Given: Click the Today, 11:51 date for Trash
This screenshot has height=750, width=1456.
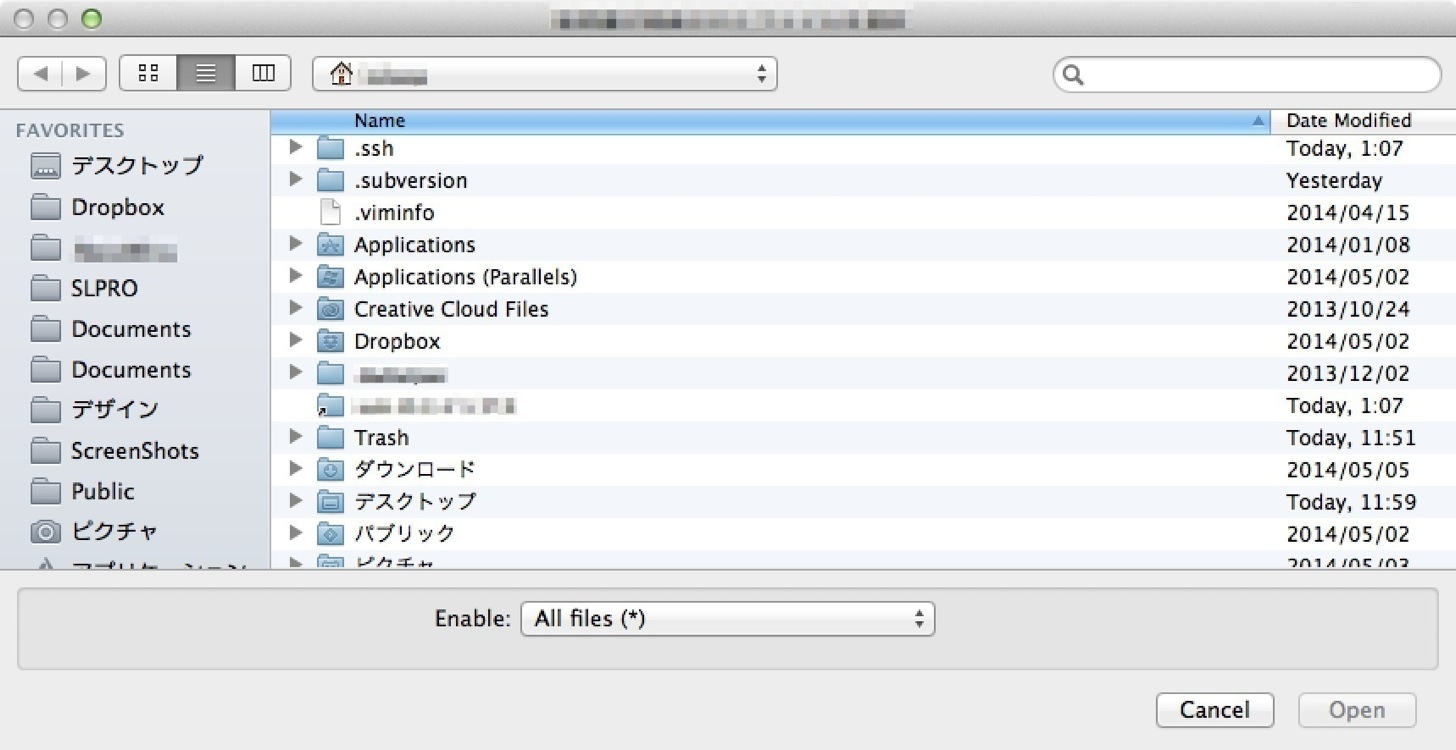Looking at the screenshot, I should 1351,438.
